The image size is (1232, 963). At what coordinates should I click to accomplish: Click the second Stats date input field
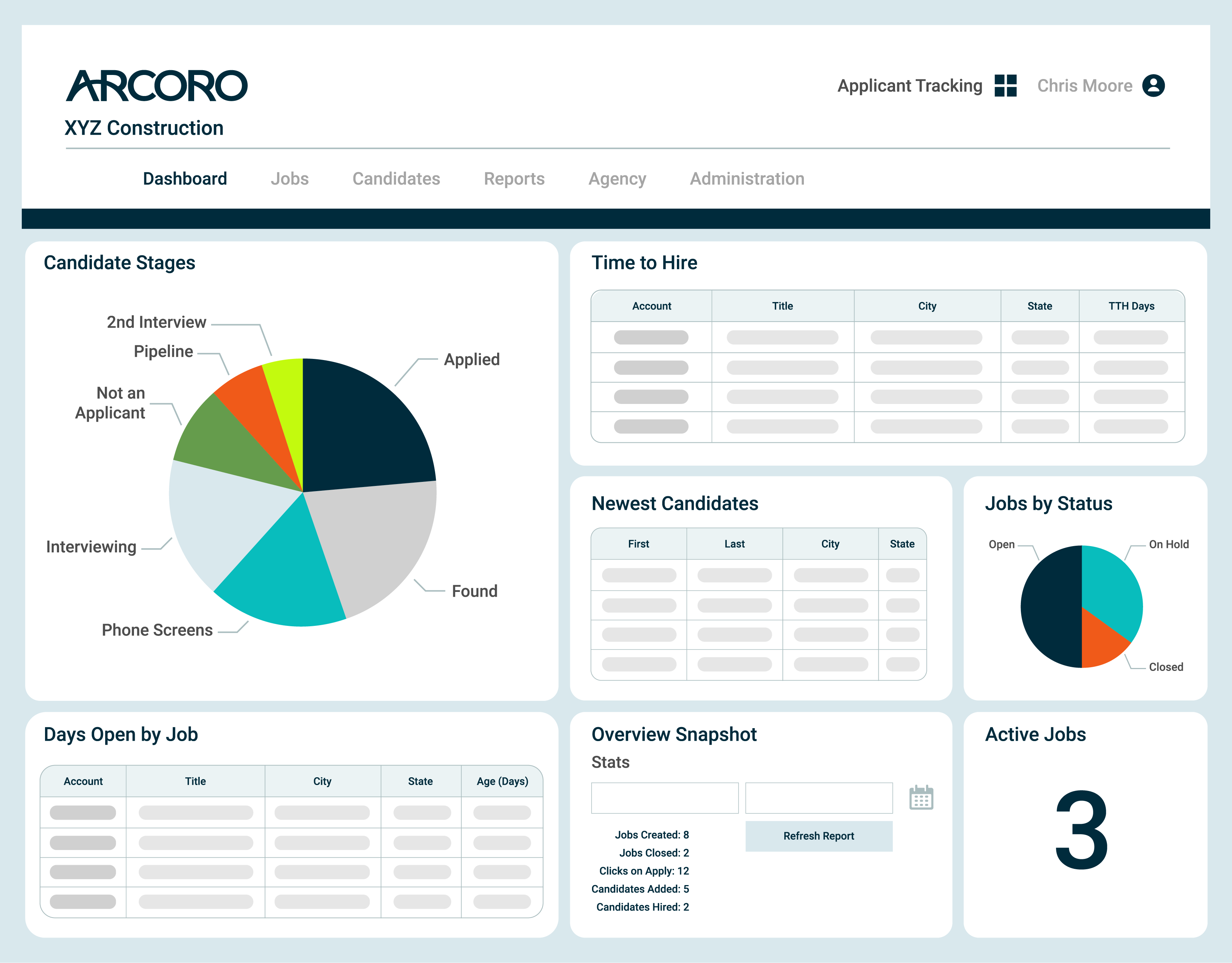tap(819, 798)
